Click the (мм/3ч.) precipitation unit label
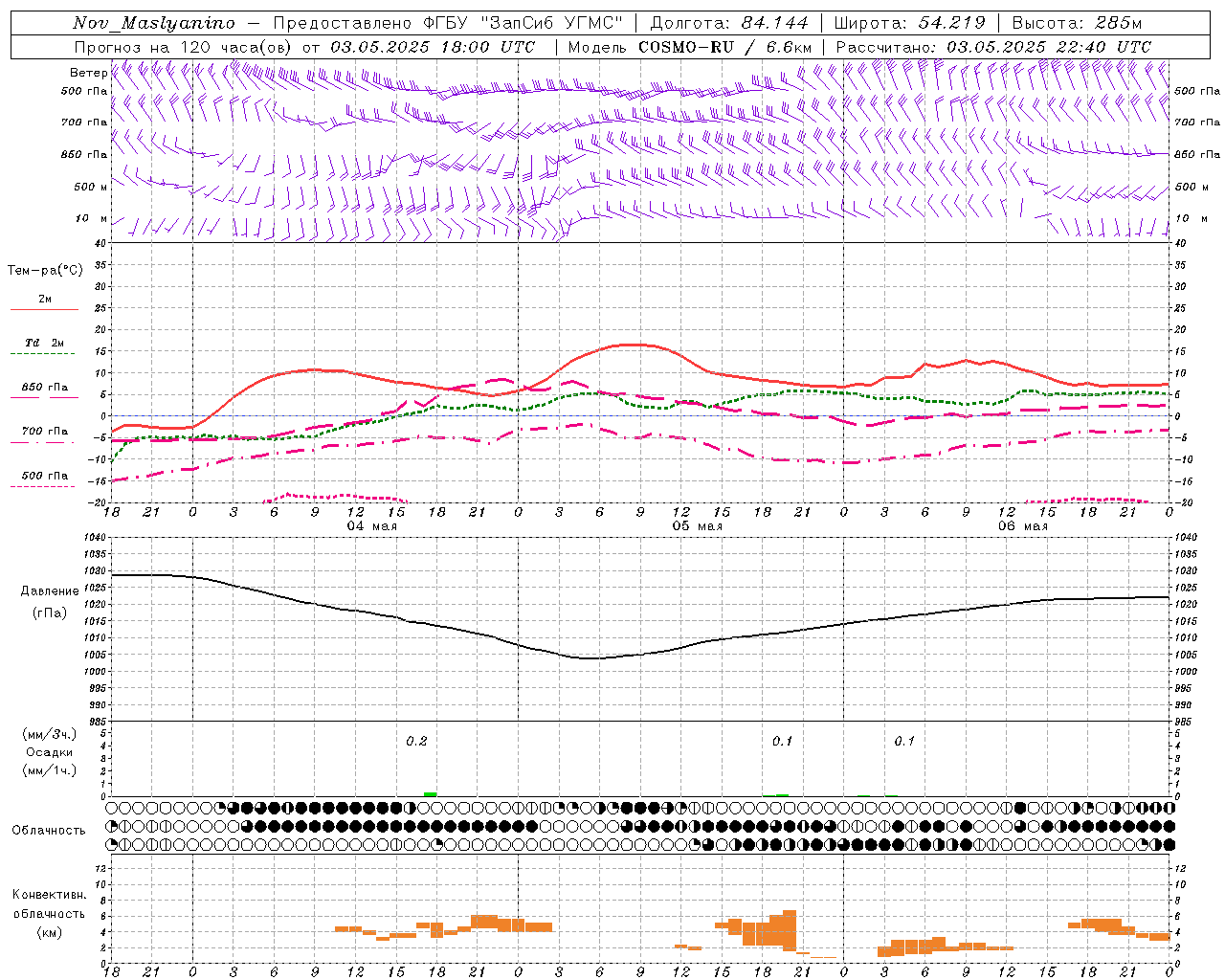Viewport: 1225px width, 980px height. (49, 735)
